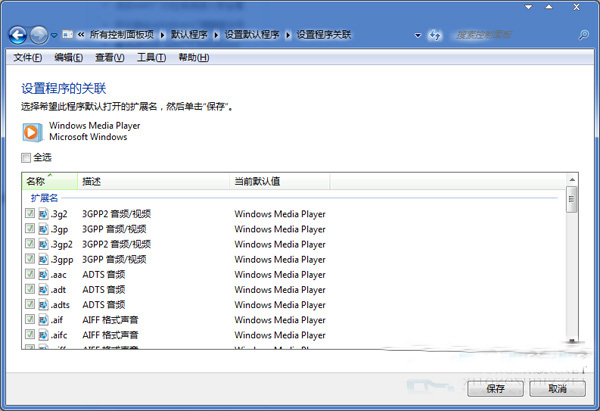The width and height of the screenshot is (600, 411).
Task: Open the address bar history dropdown arrow
Action: pos(418,36)
